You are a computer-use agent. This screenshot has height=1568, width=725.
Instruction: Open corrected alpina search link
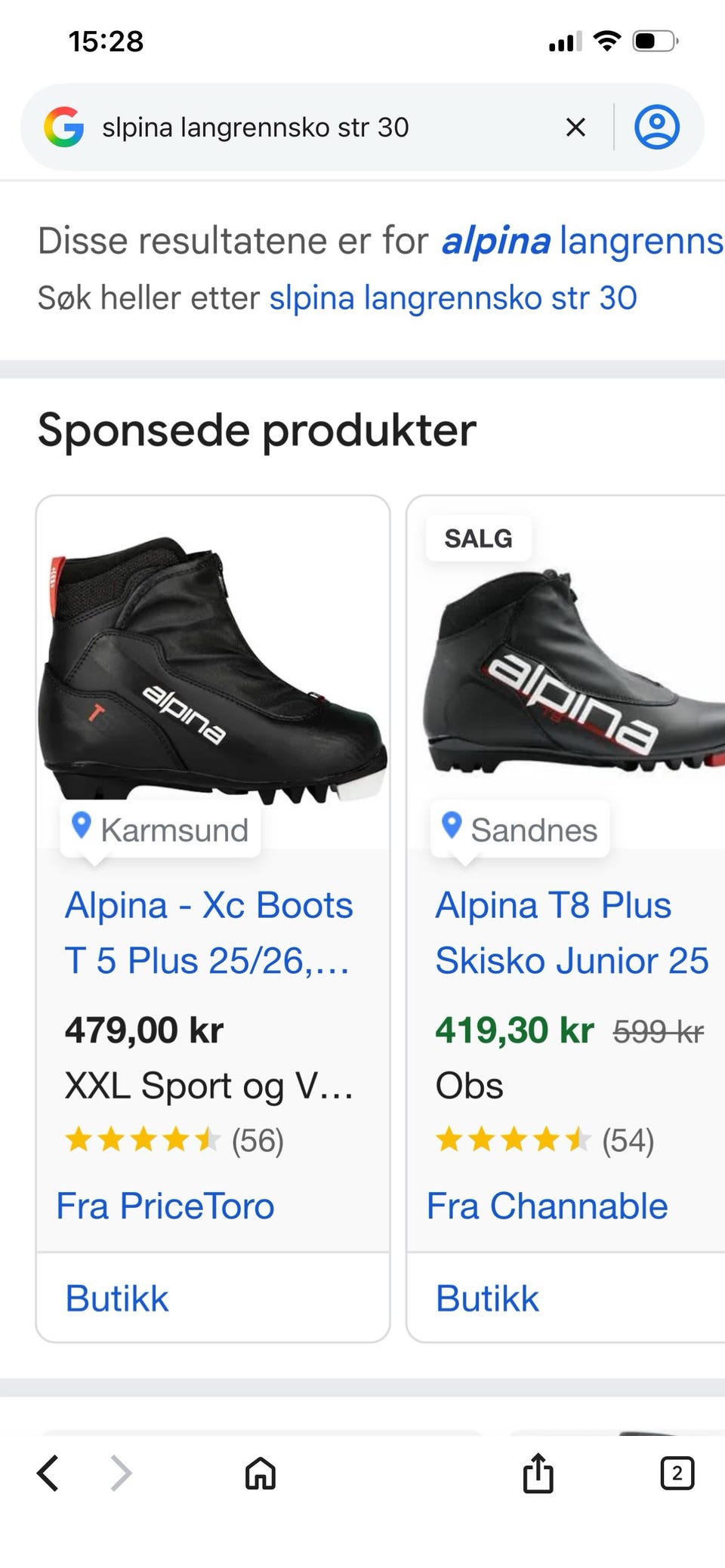(582, 242)
